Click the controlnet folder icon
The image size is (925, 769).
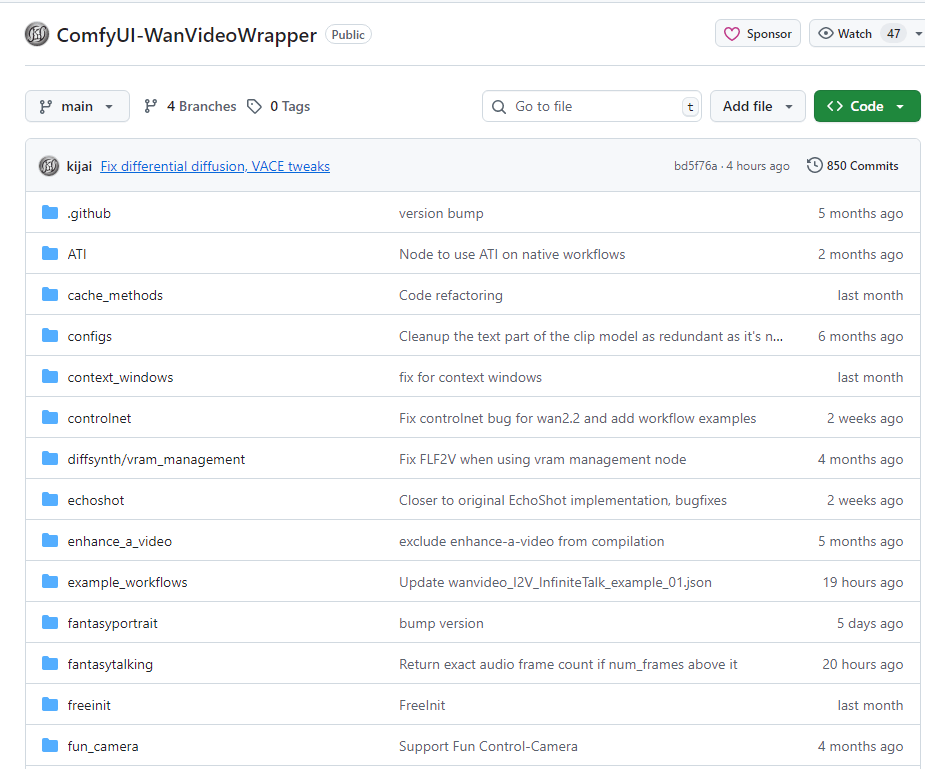pyautogui.click(x=50, y=418)
